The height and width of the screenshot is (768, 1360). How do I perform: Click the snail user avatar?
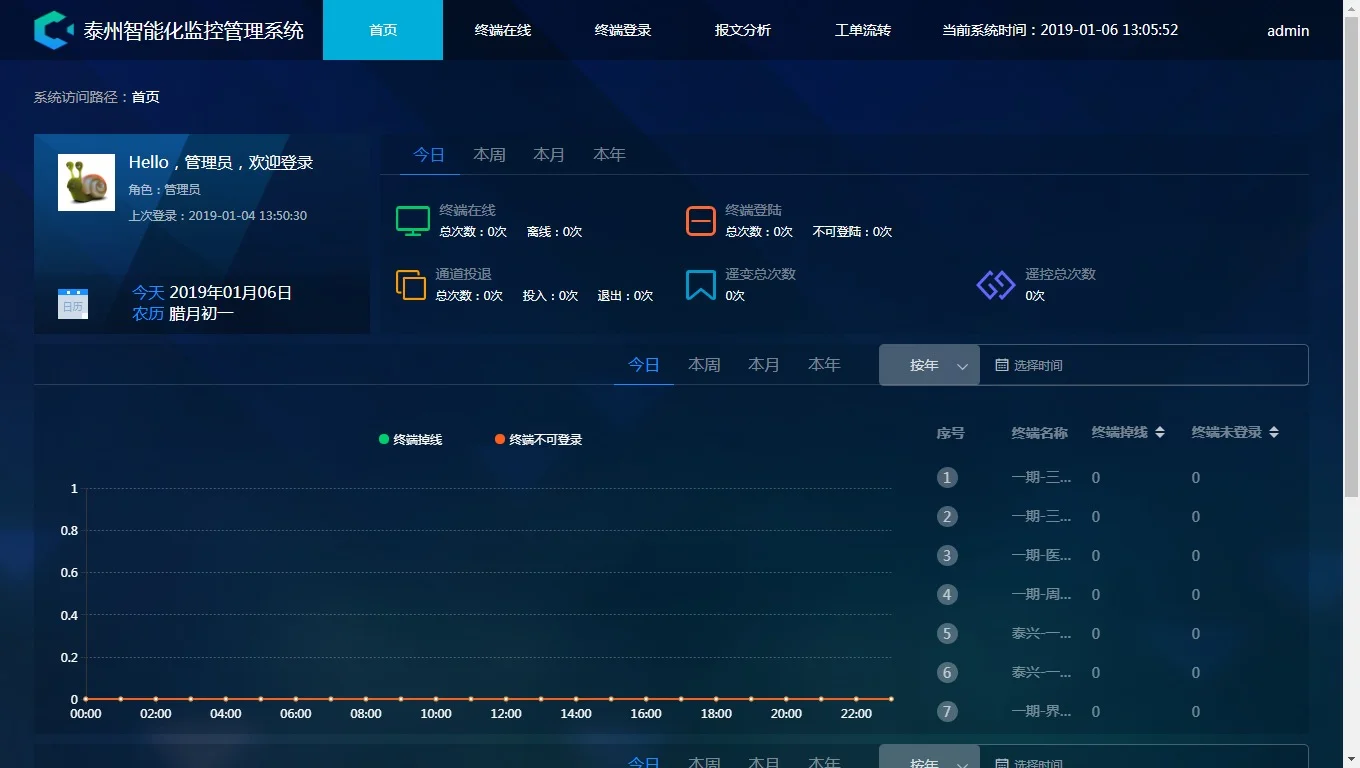[86, 182]
